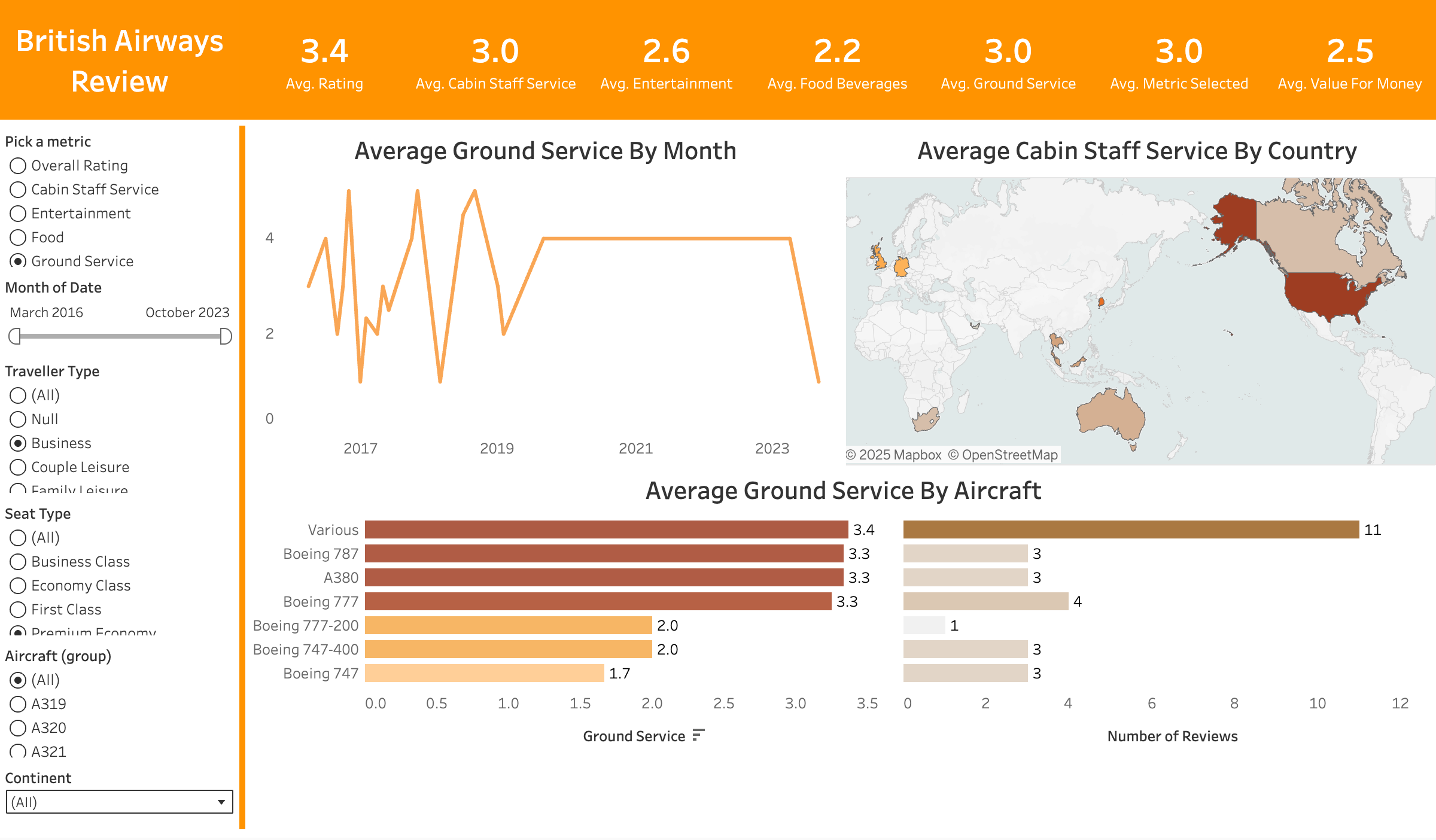Select Economy Class seat type

click(x=18, y=586)
